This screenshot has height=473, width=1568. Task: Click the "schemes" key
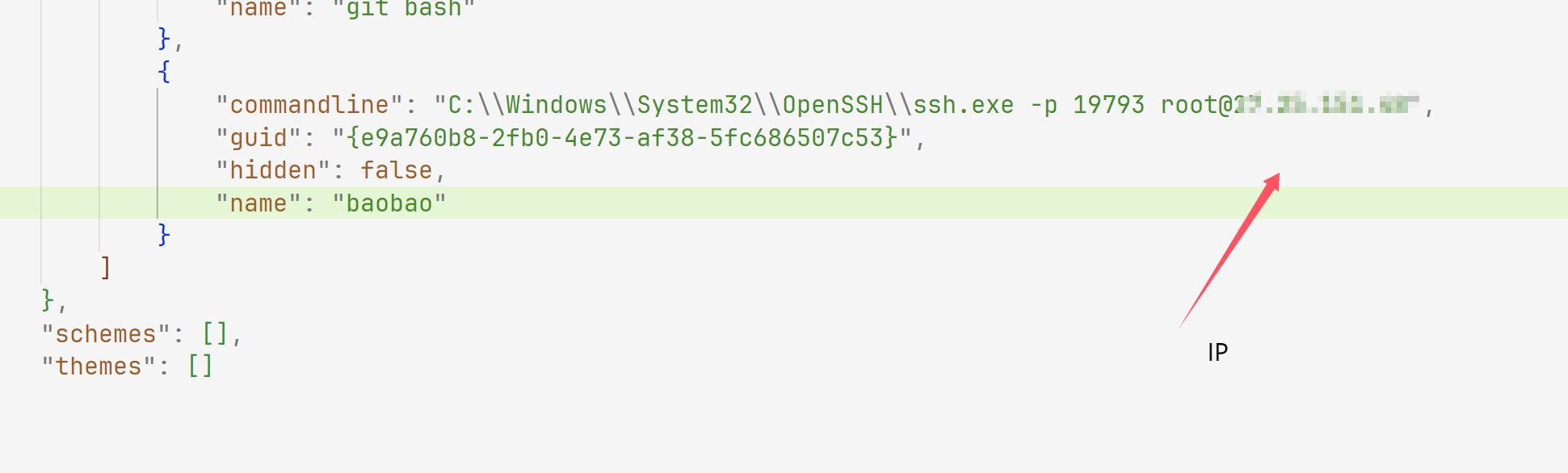click(106, 334)
